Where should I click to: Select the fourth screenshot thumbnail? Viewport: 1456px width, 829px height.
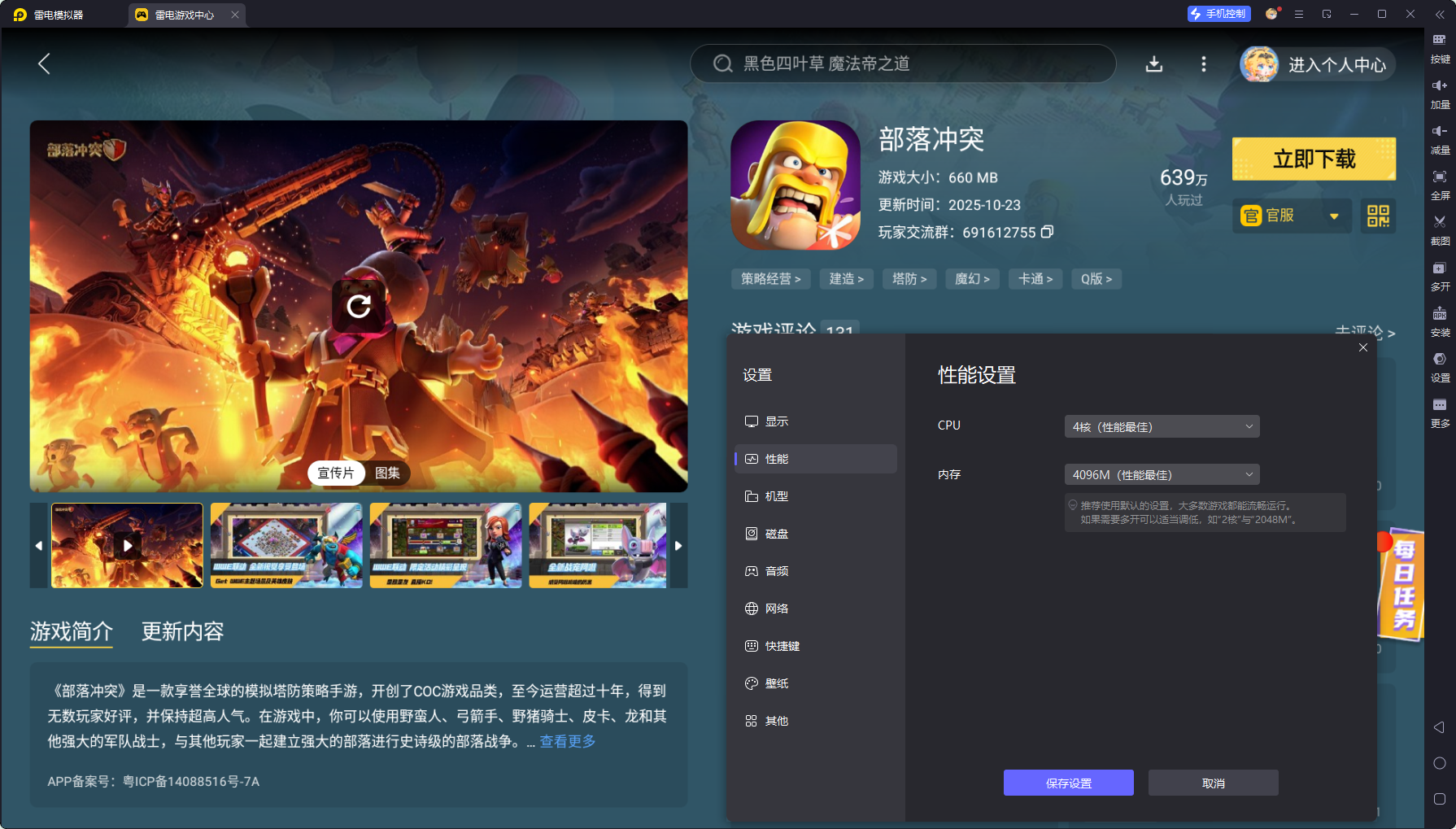pyautogui.click(x=598, y=545)
